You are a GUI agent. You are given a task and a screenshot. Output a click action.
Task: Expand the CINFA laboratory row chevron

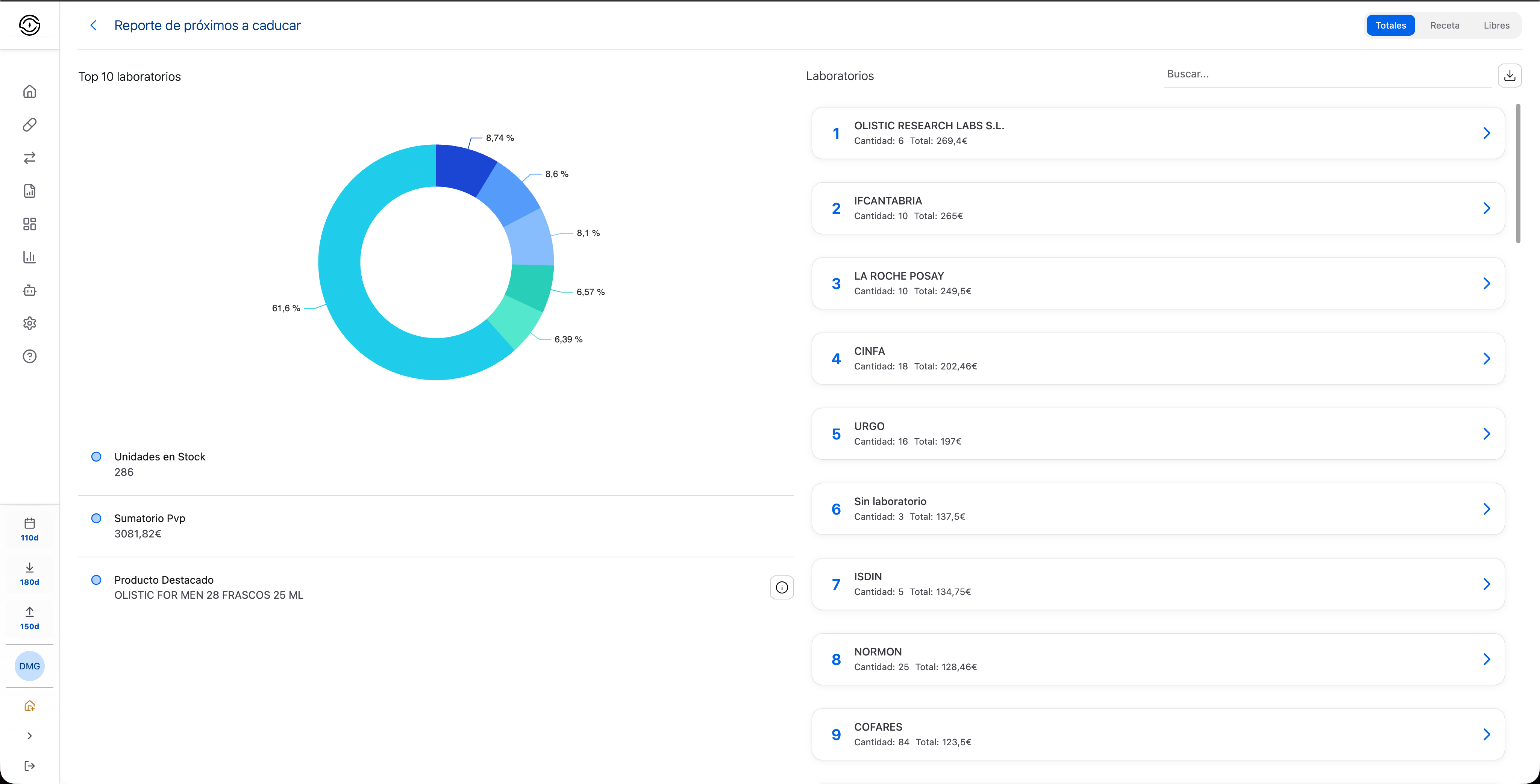[1486, 359]
